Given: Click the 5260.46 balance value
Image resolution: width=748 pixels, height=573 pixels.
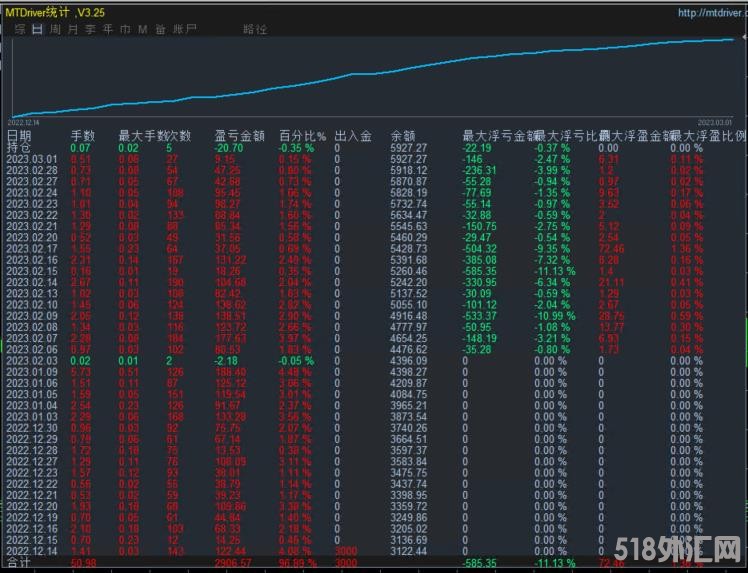Looking at the screenshot, I should point(408,271).
